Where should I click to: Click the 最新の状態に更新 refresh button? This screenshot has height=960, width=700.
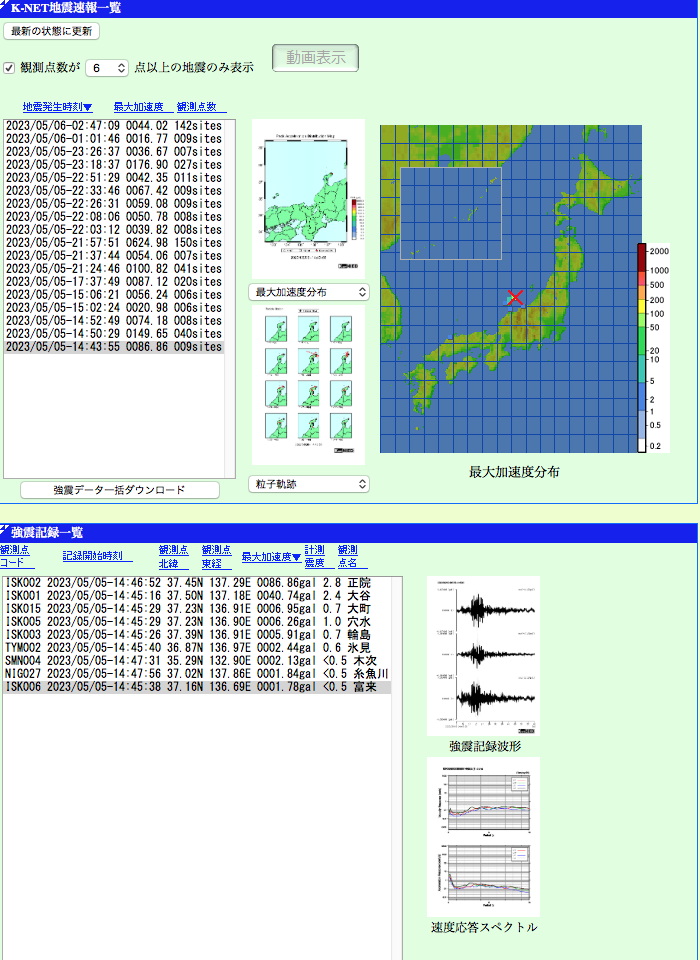point(51,31)
